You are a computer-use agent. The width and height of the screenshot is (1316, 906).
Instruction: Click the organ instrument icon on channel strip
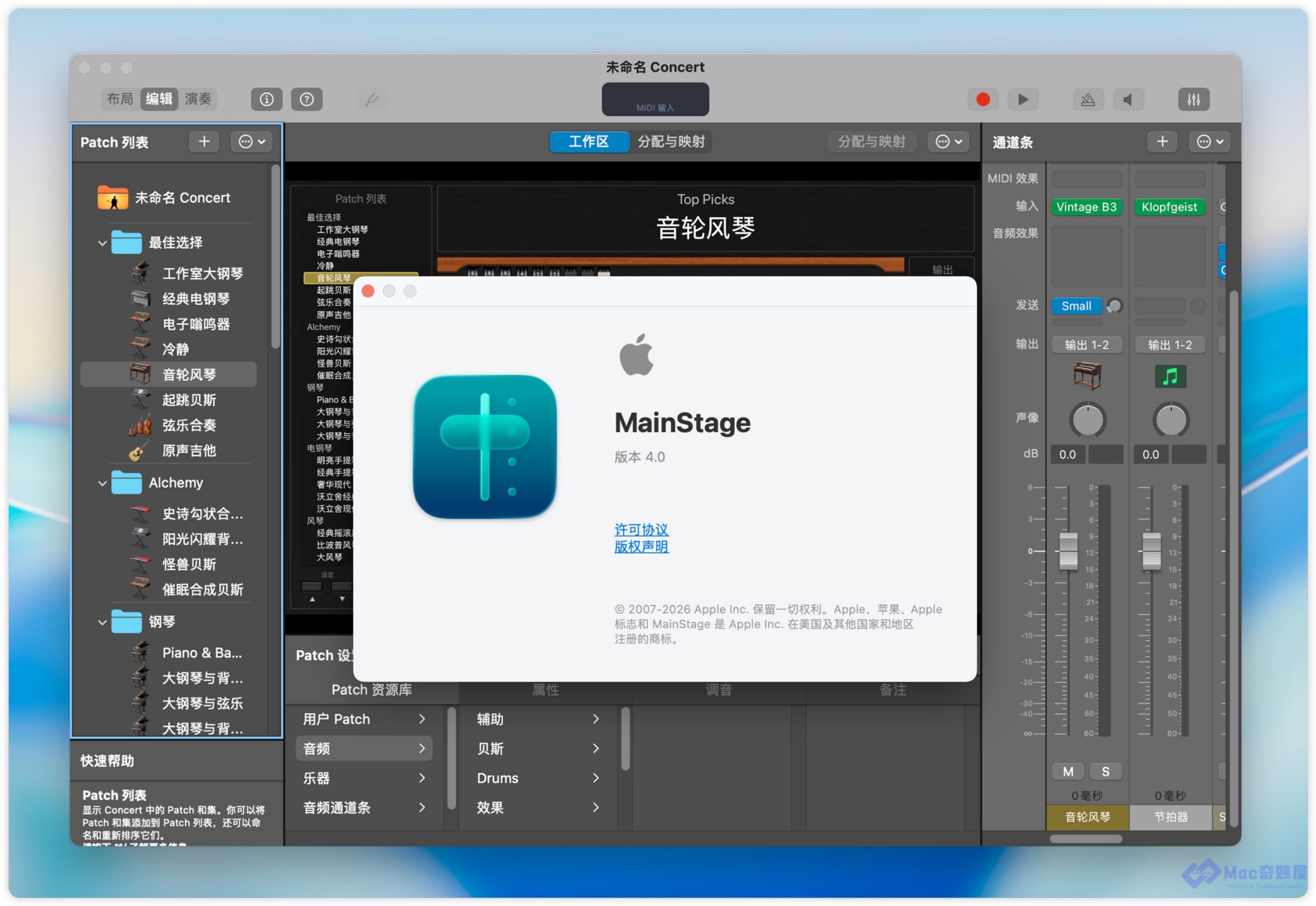pyautogui.click(x=1087, y=376)
